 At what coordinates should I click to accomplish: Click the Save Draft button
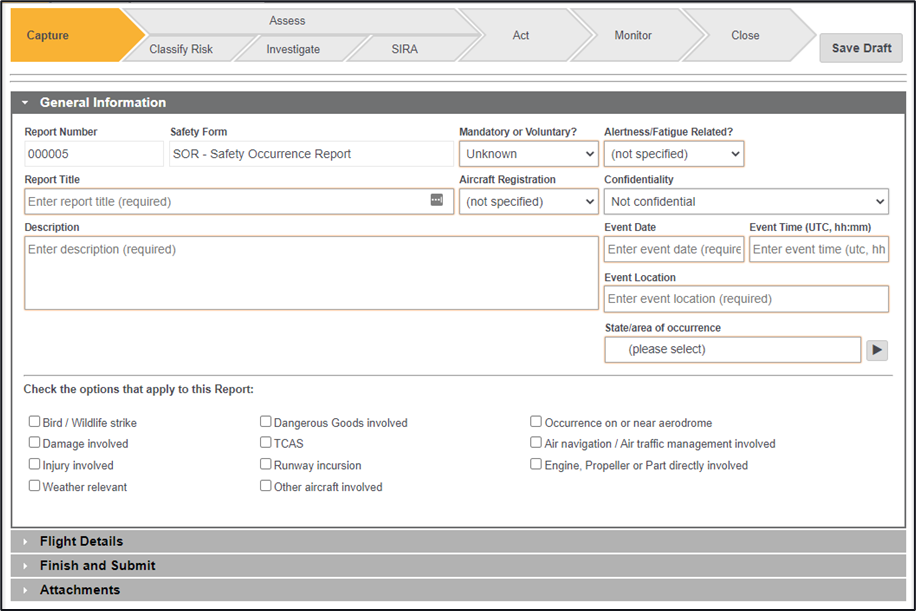pyautogui.click(x=861, y=48)
